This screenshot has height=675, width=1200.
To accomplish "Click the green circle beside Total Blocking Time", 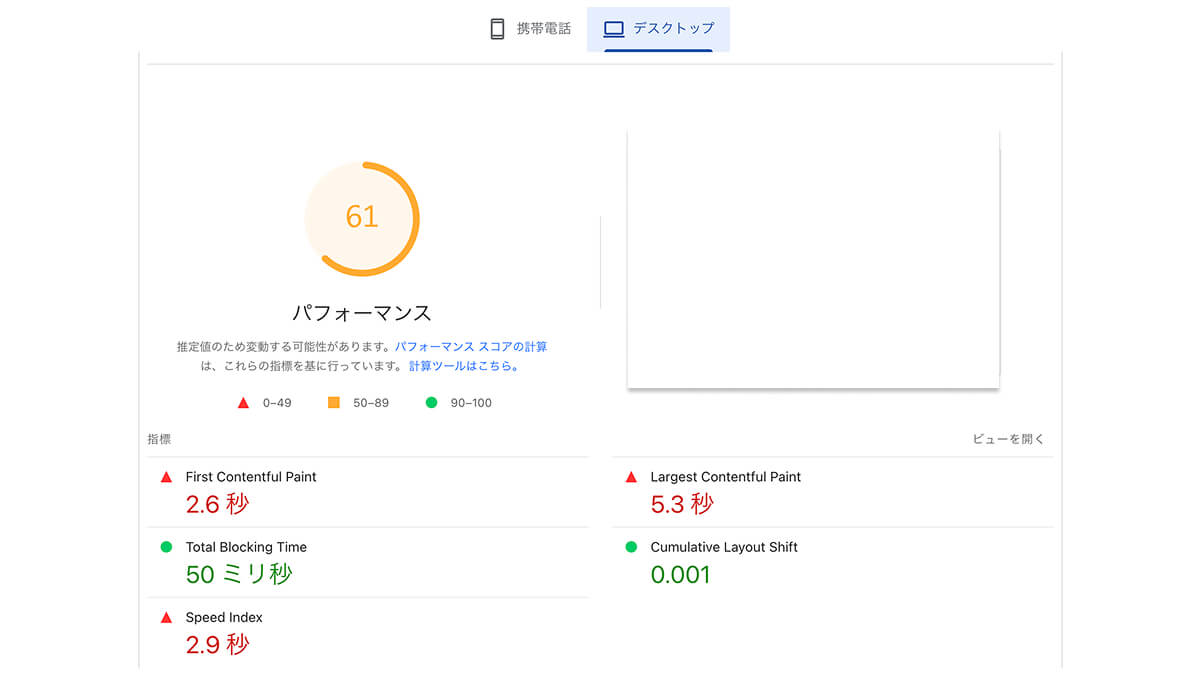I will point(167,547).
